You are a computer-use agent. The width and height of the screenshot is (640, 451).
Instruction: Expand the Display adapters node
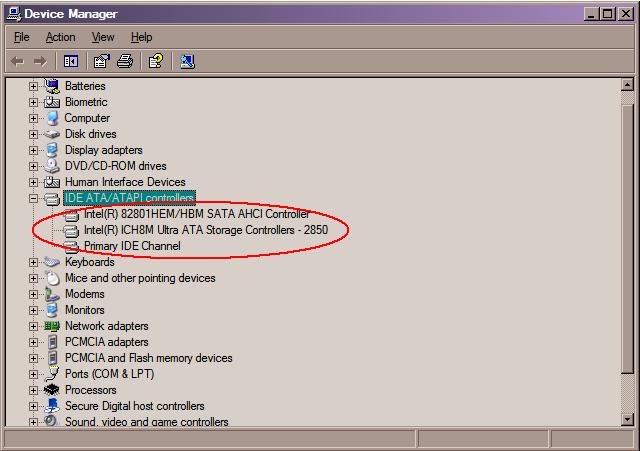click(33, 150)
